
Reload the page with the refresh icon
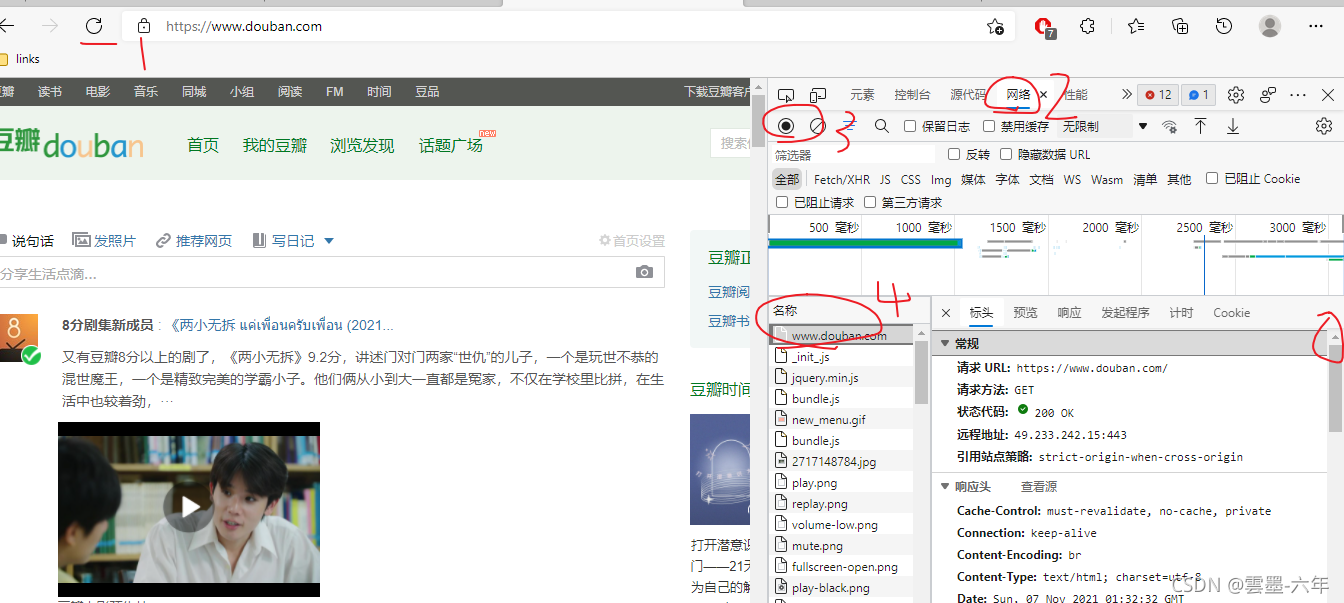tap(94, 26)
